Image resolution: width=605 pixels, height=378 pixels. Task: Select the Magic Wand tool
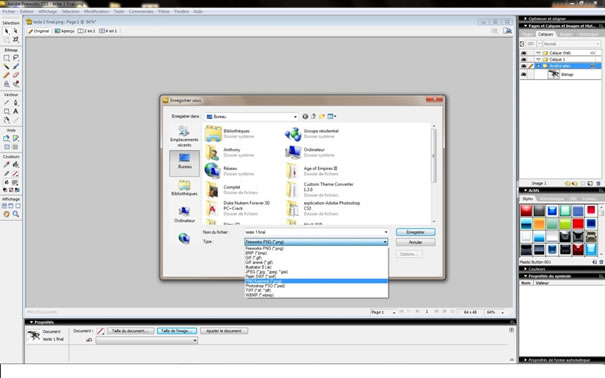(7, 66)
